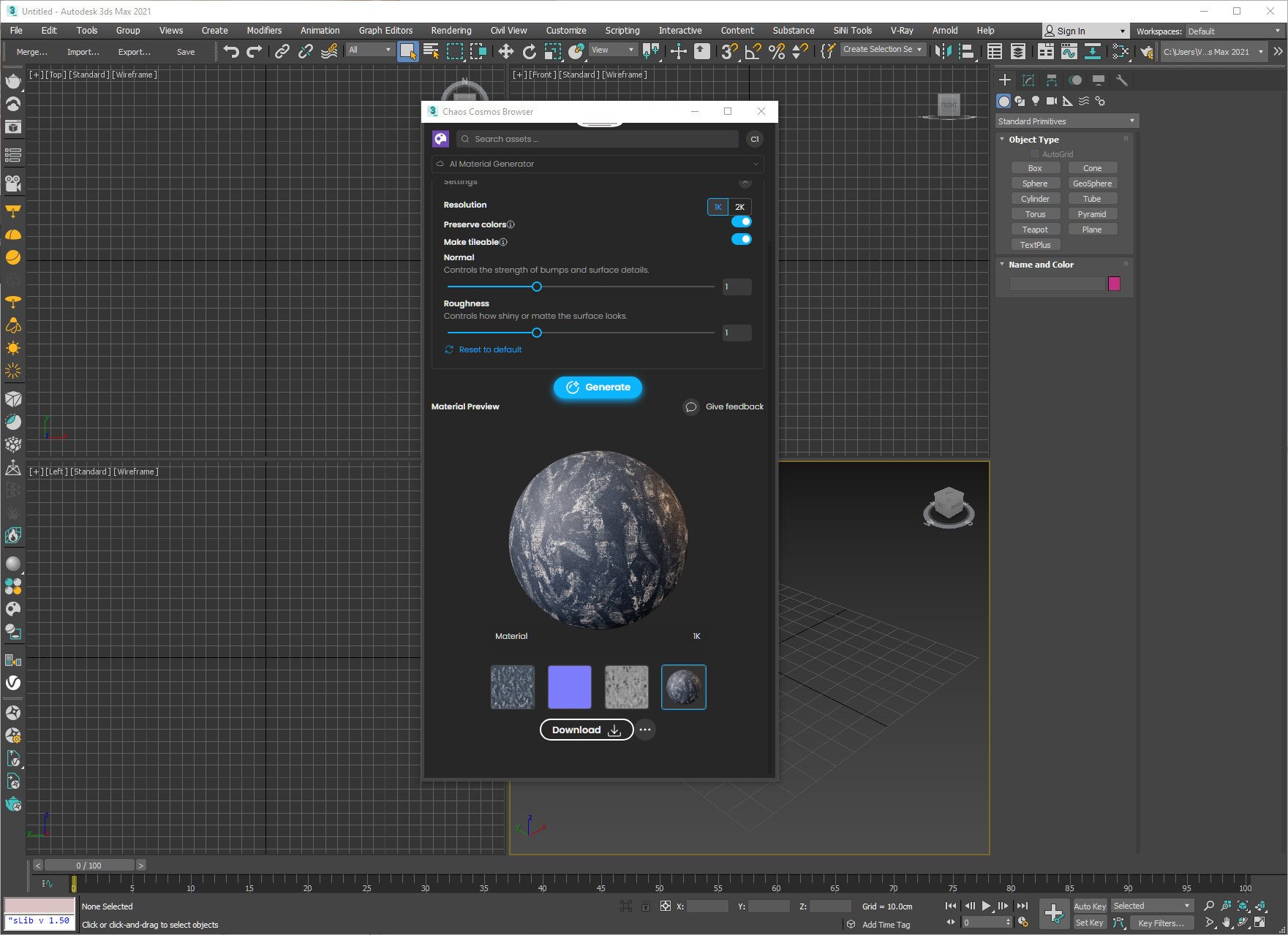The image size is (1288, 935).
Task: Click the Rectangular Selection Region icon
Action: 455,51
